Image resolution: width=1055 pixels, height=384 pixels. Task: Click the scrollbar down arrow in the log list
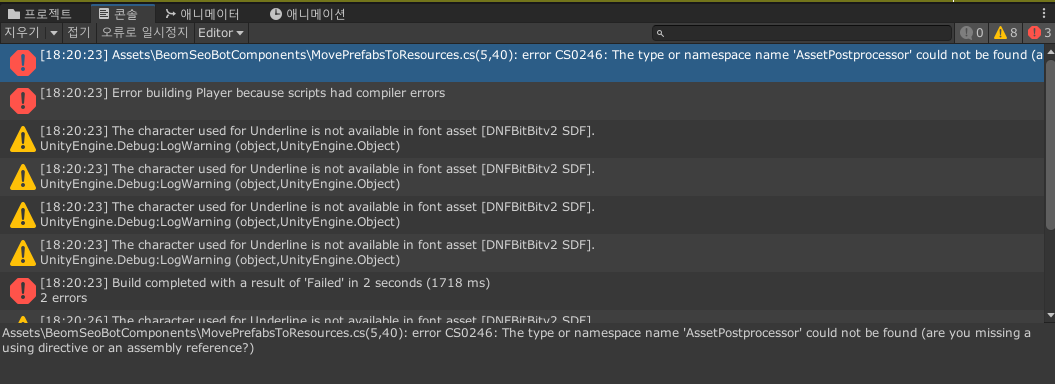tap(1050, 315)
